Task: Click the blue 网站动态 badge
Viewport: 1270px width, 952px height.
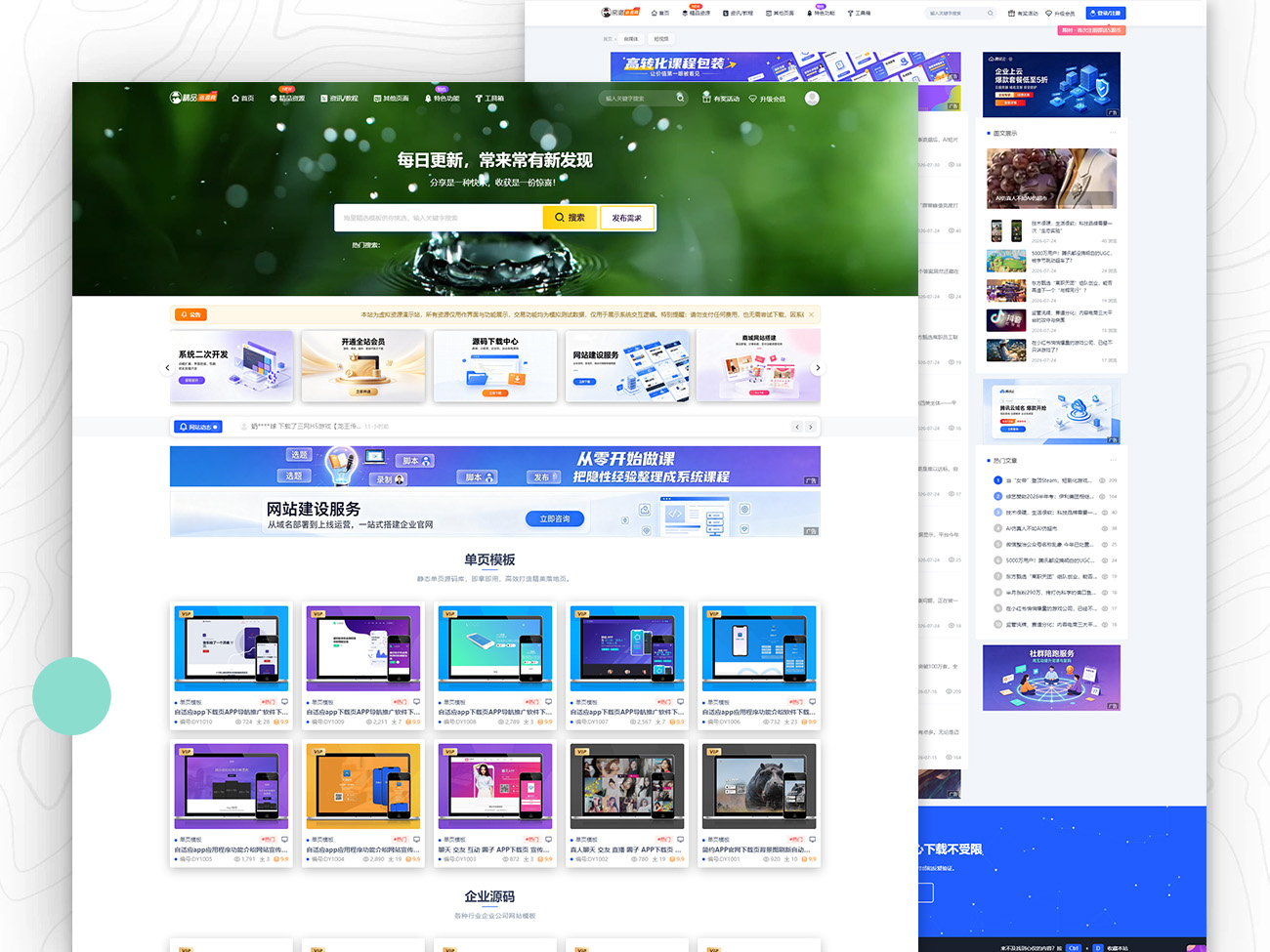Action: (198, 427)
